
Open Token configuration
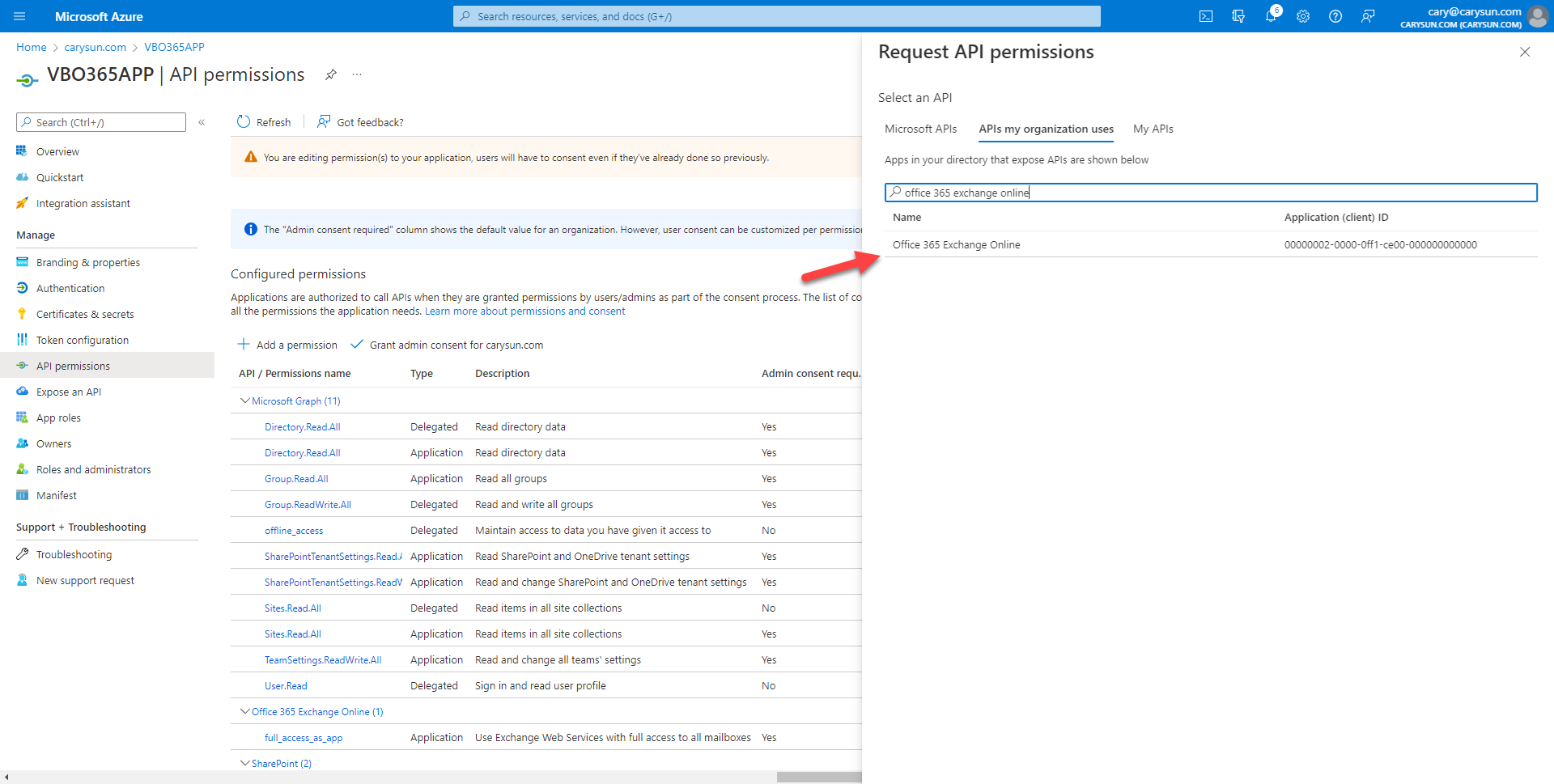pos(83,340)
